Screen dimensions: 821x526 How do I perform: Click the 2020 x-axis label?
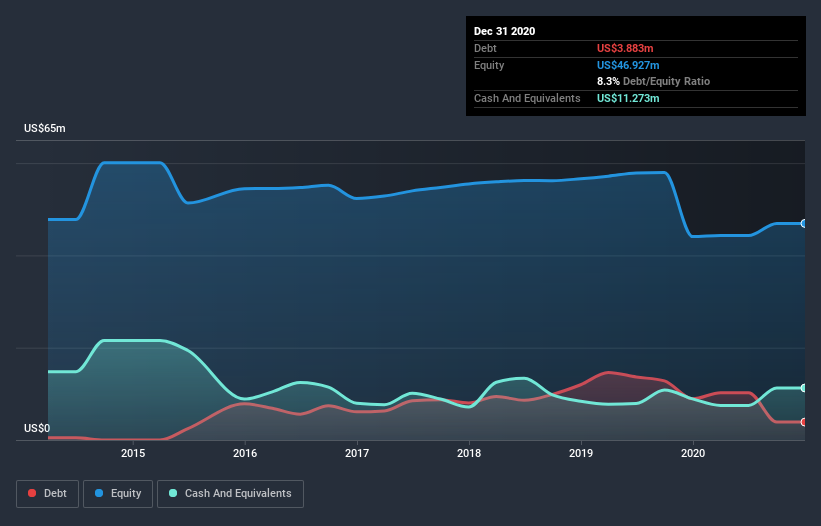(x=693, y=453)
